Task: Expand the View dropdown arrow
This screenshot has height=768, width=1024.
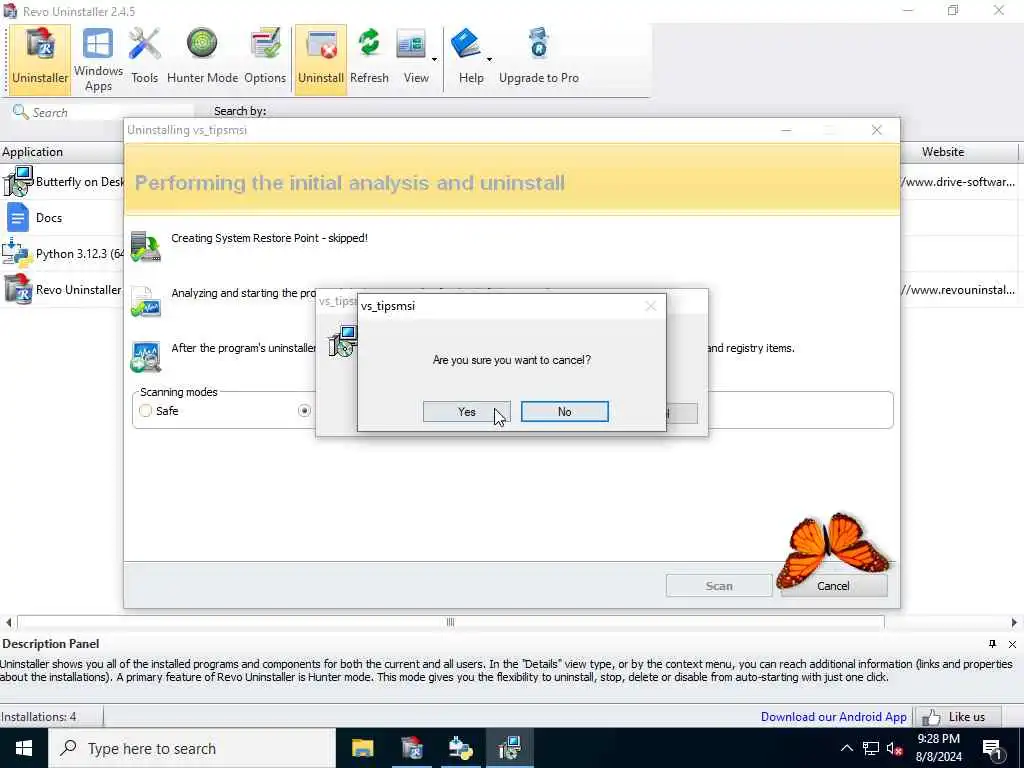Action: (434, 60)
